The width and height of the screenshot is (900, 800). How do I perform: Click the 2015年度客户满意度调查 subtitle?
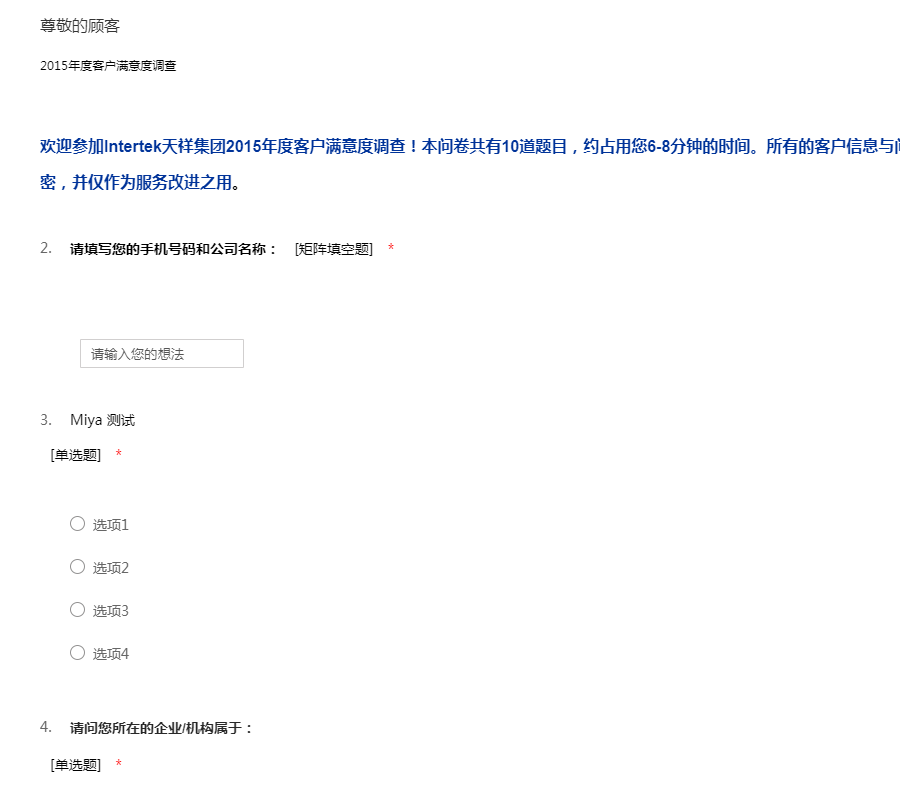point(108,66)
